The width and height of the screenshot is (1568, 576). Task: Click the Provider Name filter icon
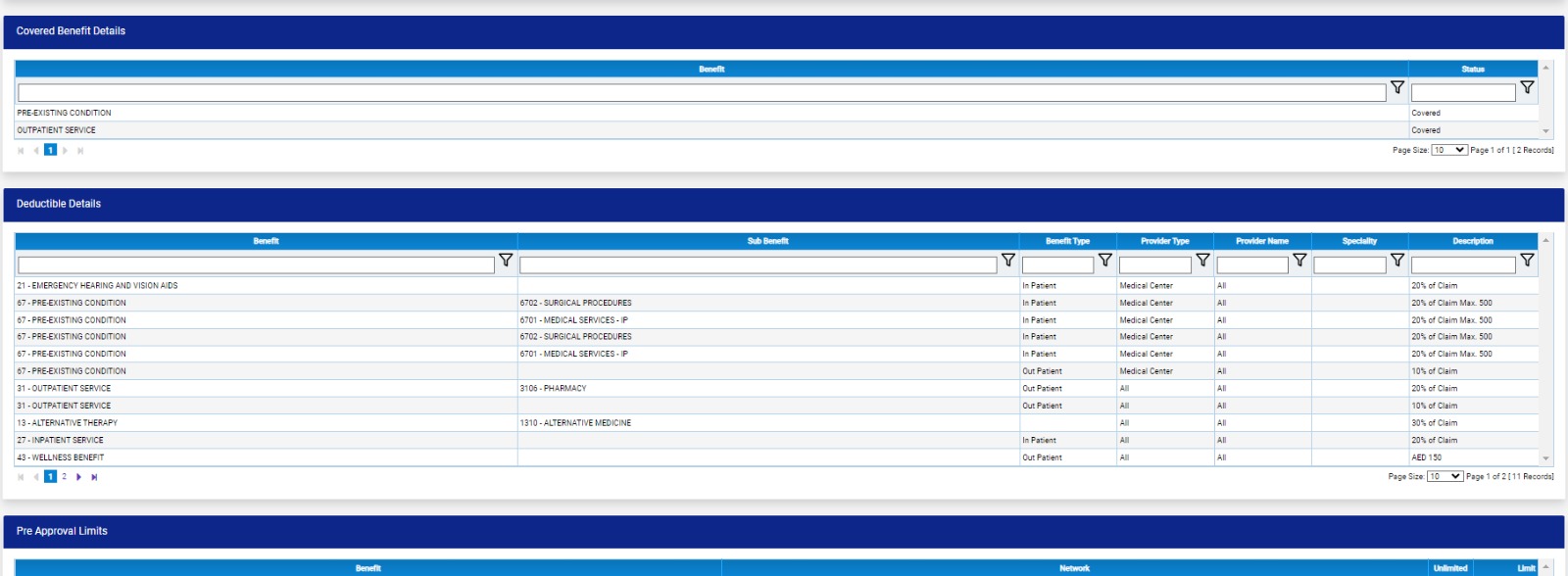[1299, 261]
